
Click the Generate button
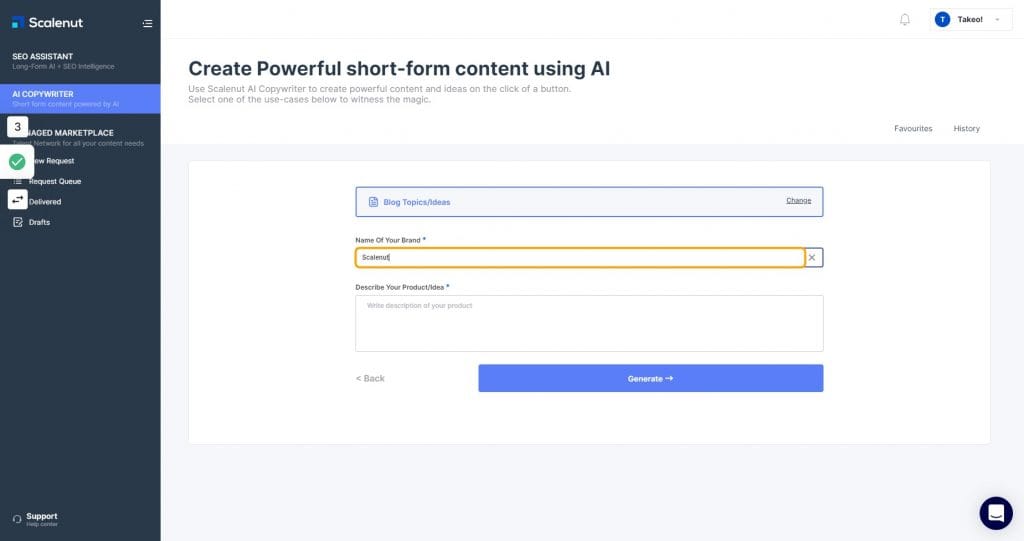pyautogui.click(x=650, y=378)
